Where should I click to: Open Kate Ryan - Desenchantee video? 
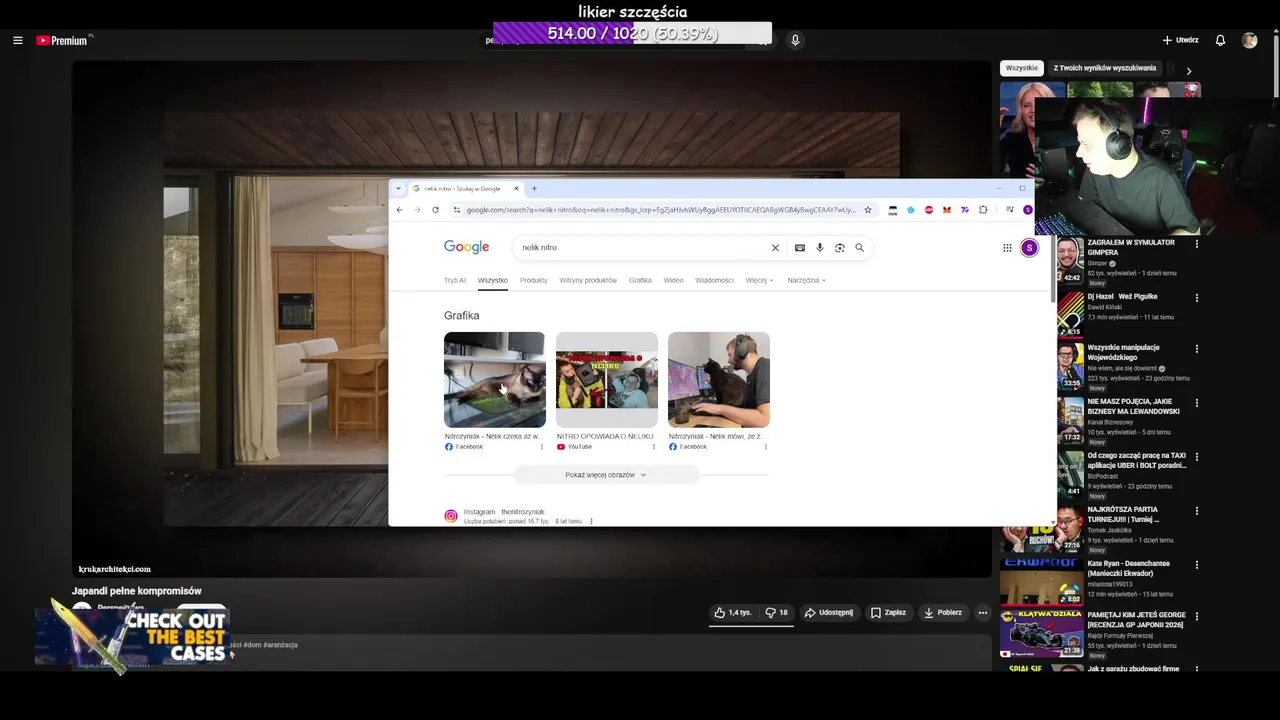point(1128,568)
